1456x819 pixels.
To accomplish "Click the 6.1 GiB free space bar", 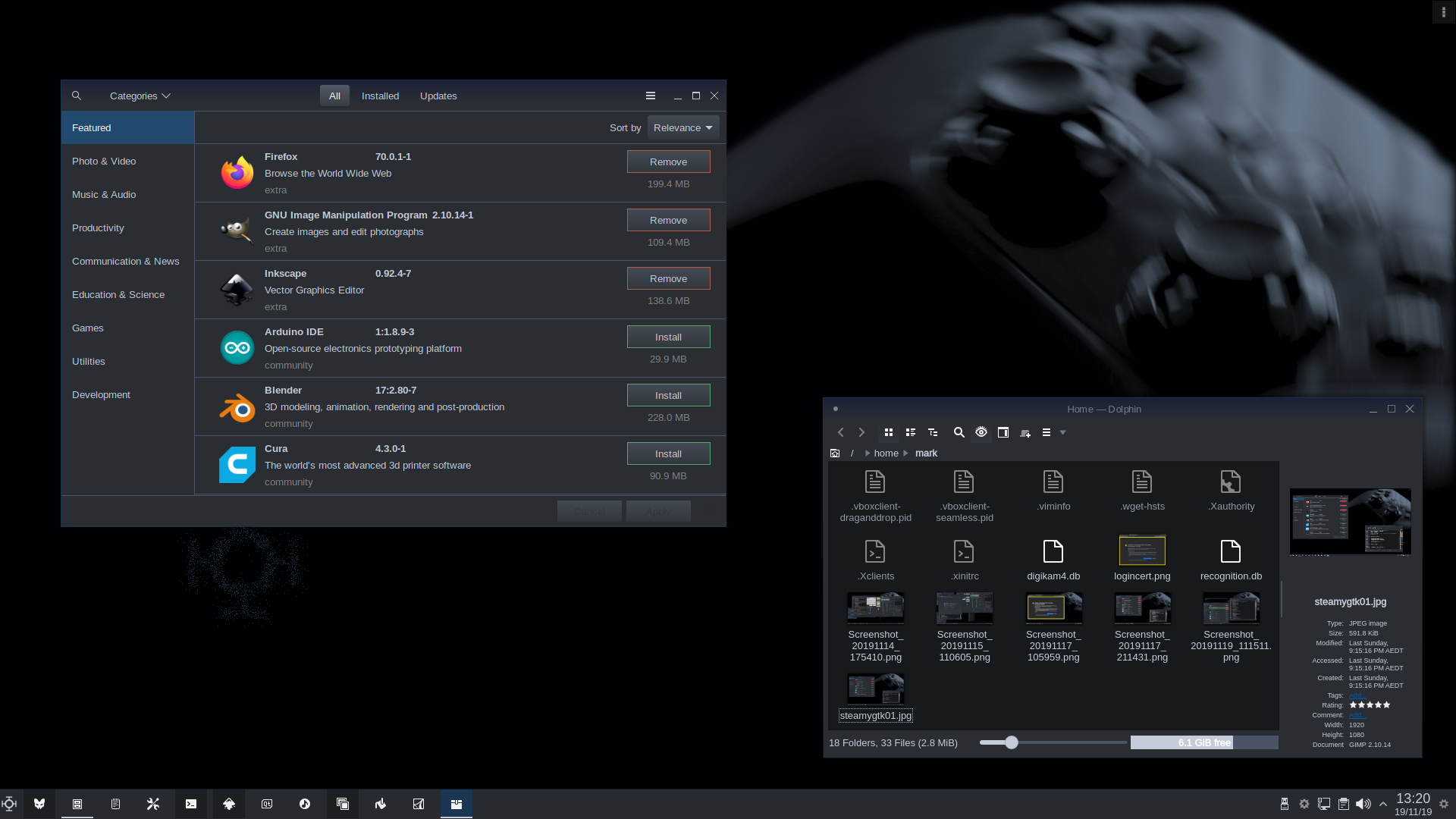I will point(1204,742).
